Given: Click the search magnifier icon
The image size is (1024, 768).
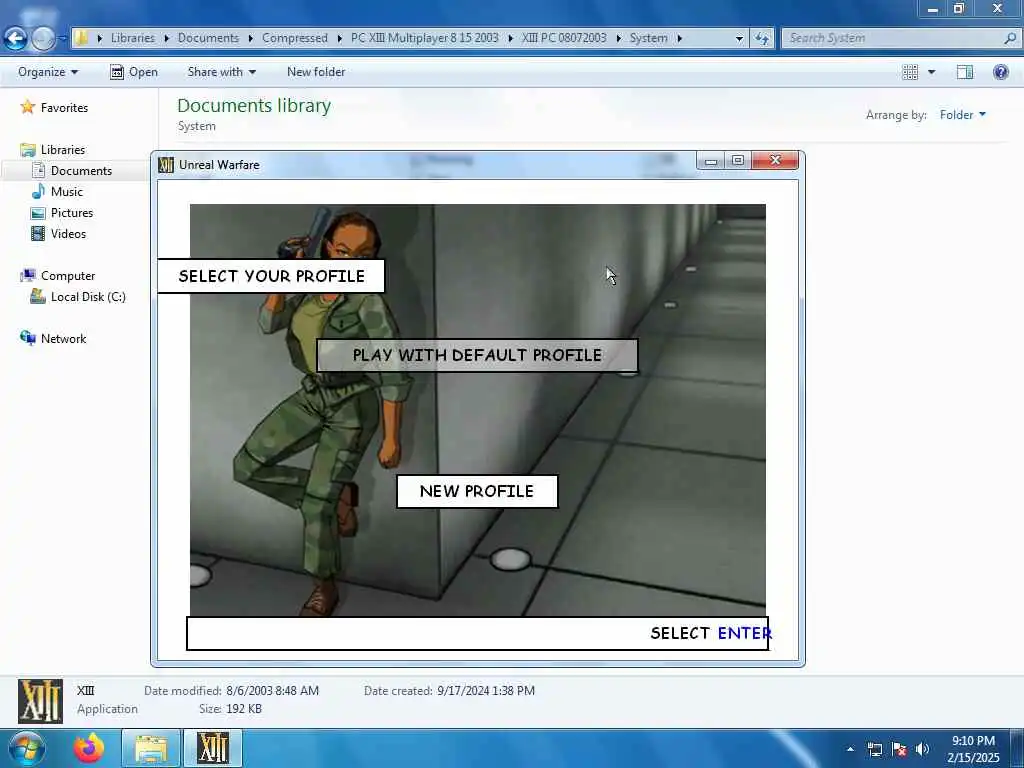Looking at the screenshot, I should pyautogui.click(x=1010, y=38).
